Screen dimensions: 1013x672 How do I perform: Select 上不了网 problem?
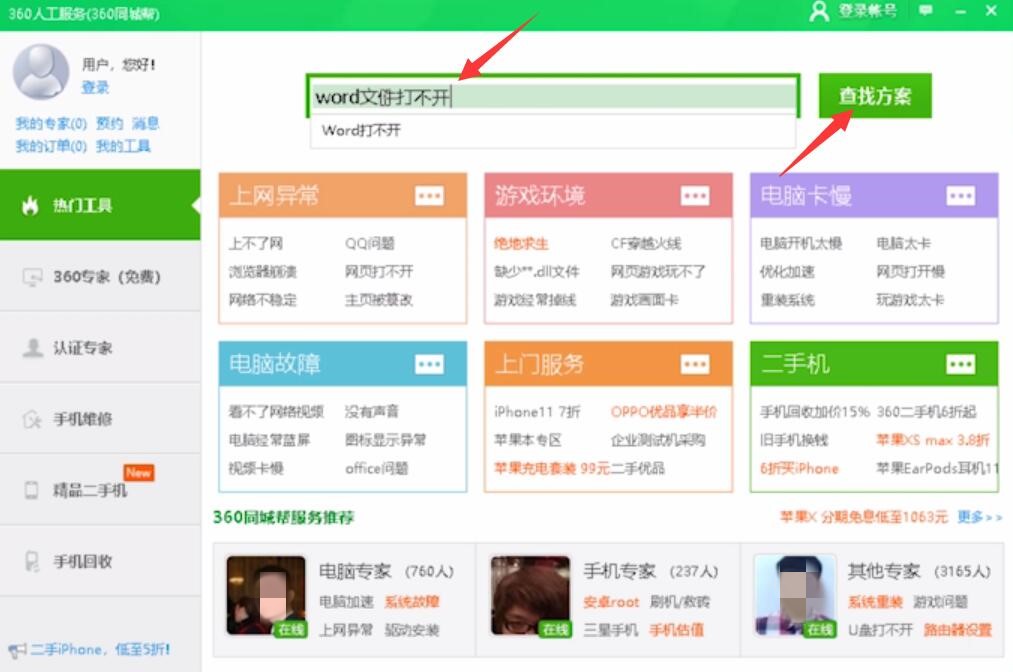point(256,244)
